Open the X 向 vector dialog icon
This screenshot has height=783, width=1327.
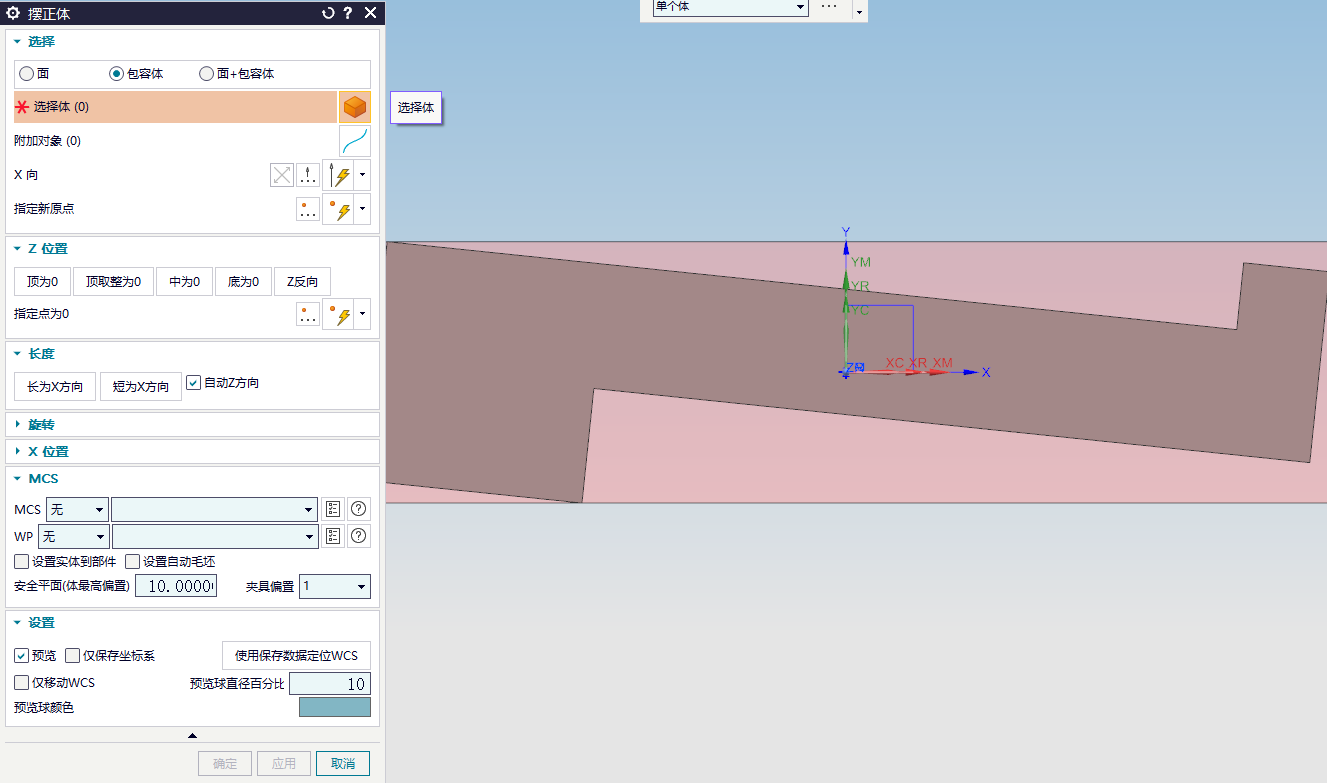pos(308,176)
